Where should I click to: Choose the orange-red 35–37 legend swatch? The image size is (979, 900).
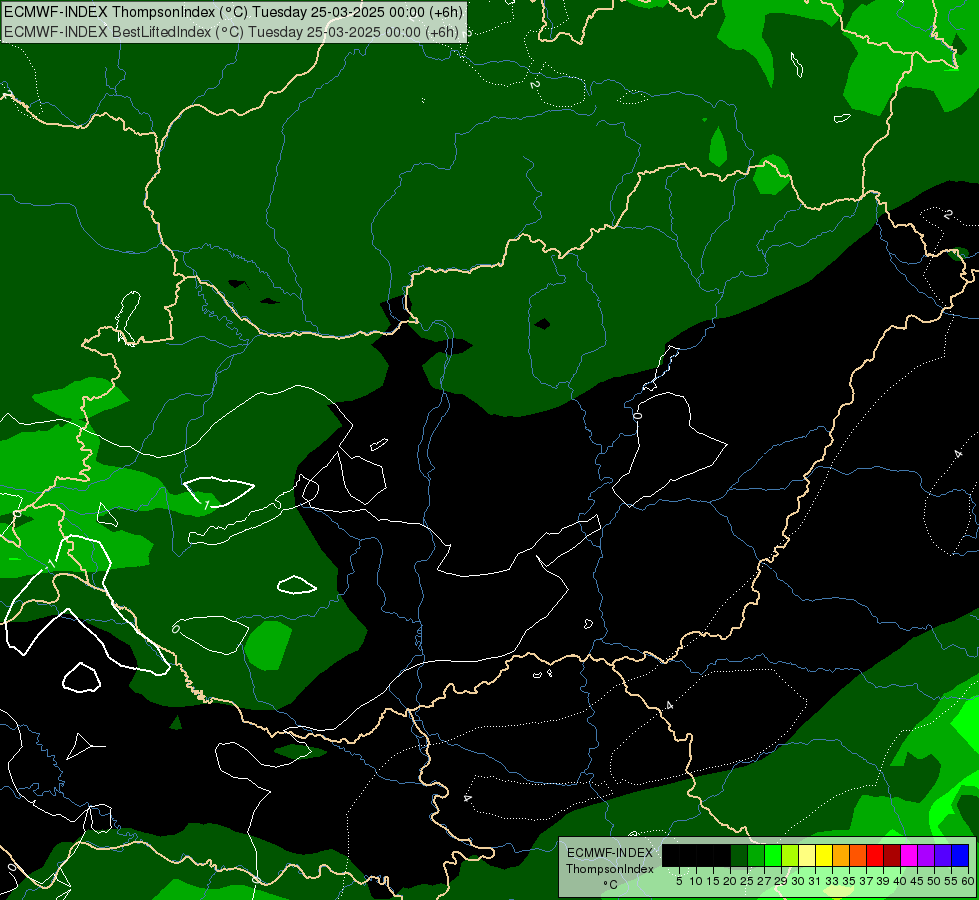pos(858,855)
